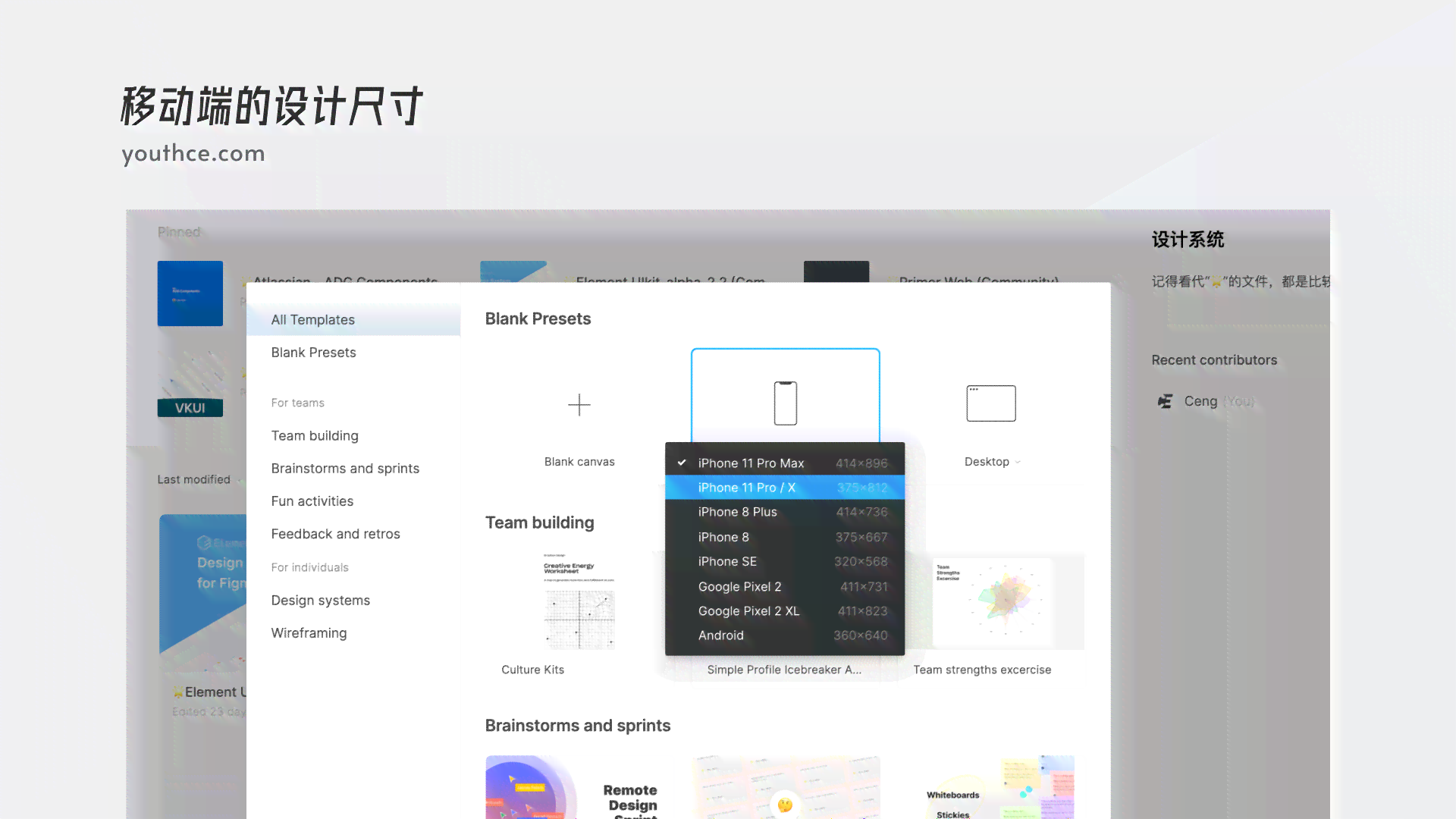
Task: Open the blue pinned file thumbnail
Action: point(190,293)
